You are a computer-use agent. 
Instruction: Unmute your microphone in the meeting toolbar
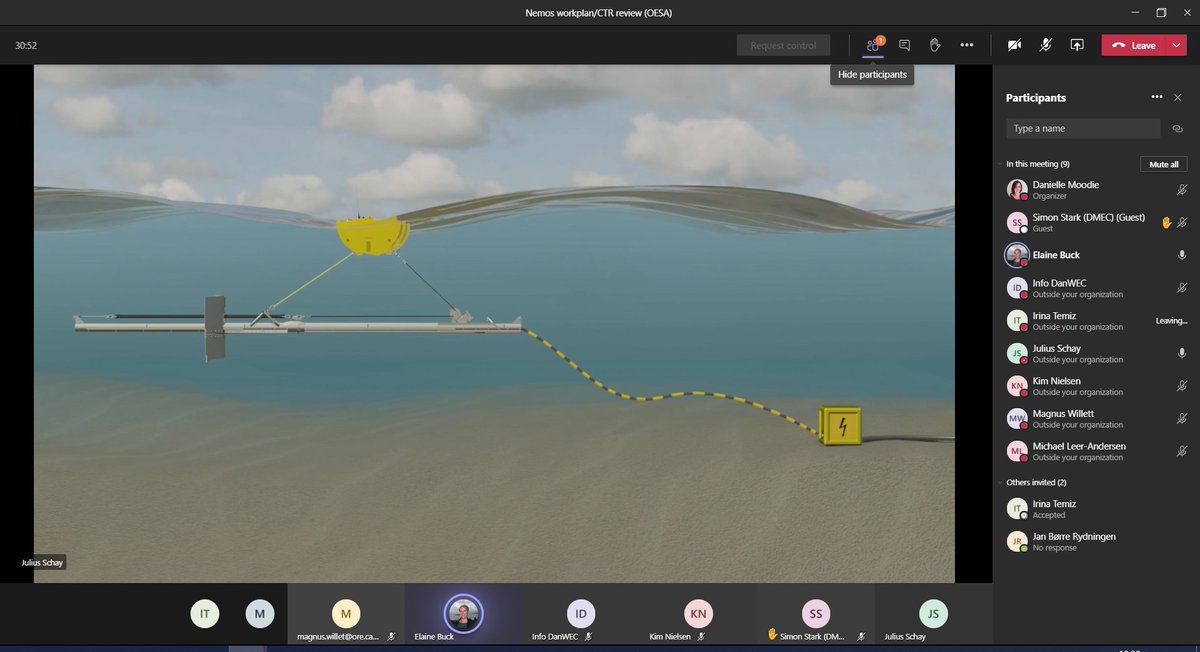(x=1045, y=44)
